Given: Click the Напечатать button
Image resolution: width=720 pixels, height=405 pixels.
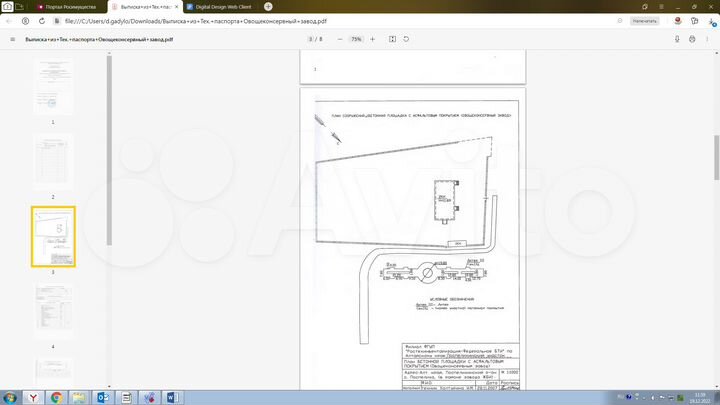Looking at the screenshot, I should click(x=645, y=21).
